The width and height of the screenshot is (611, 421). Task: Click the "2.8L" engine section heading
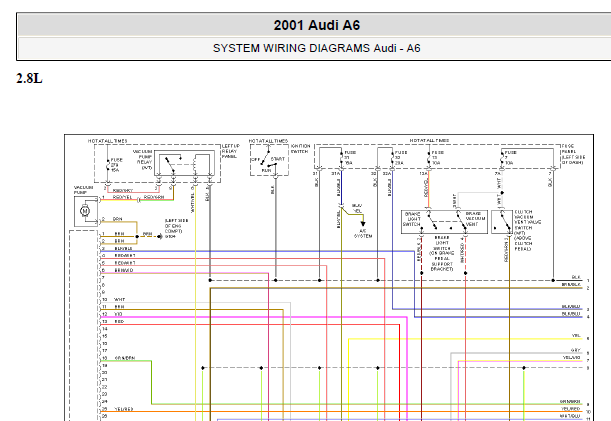tap(29, 78)
